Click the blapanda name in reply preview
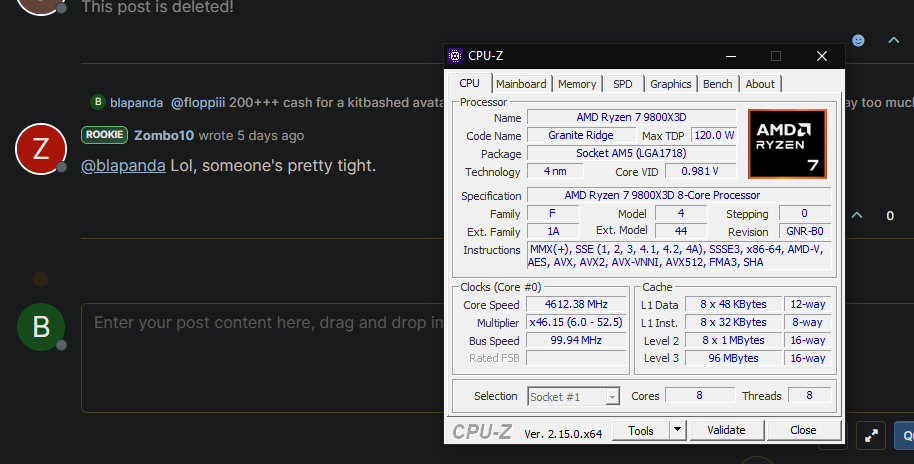The width and height of the screenshot is (914, 464). 136,103
